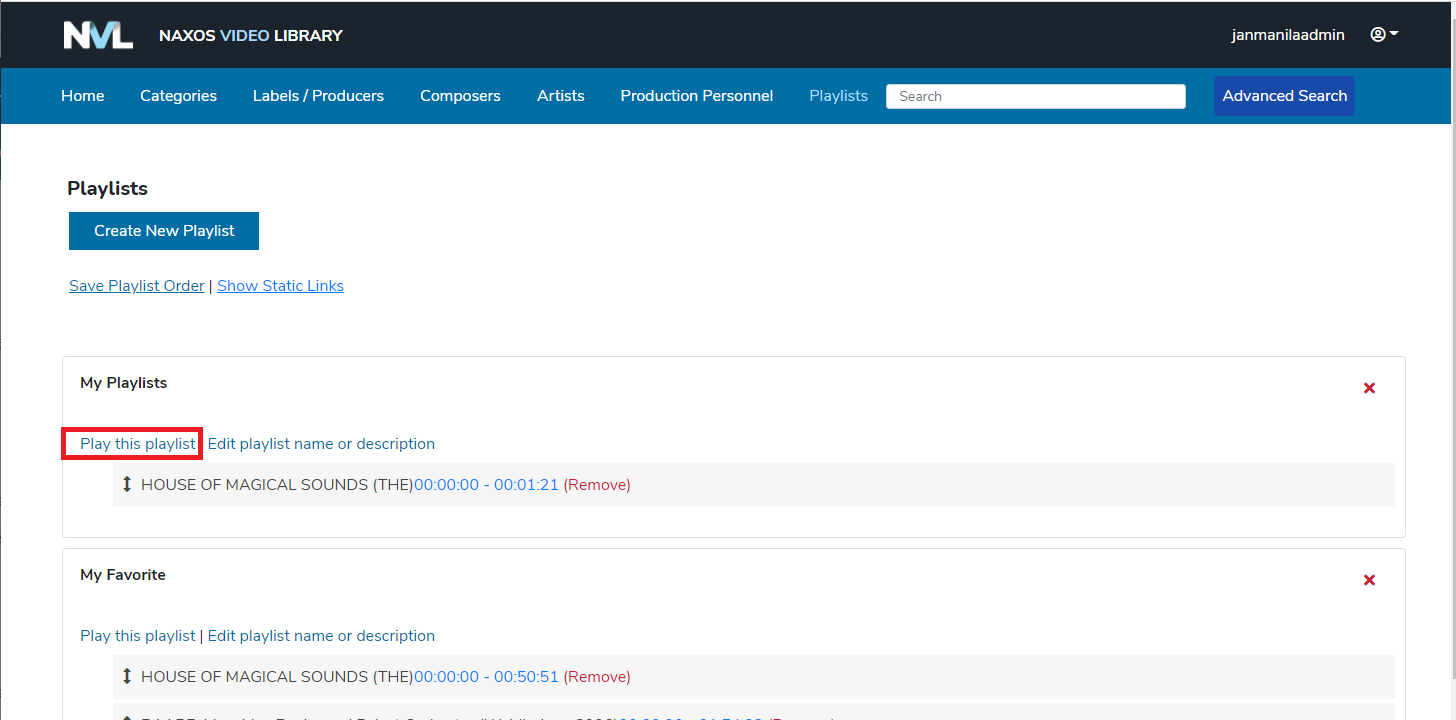The width and height of the screenshot is (1456, 720).
Task: Click reorder arrow icon in My Playlists
Action: click(x=127, y=485)
